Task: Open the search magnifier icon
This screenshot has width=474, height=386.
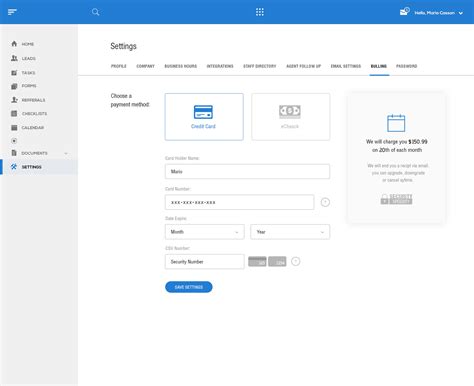Action: coord(95,12)
